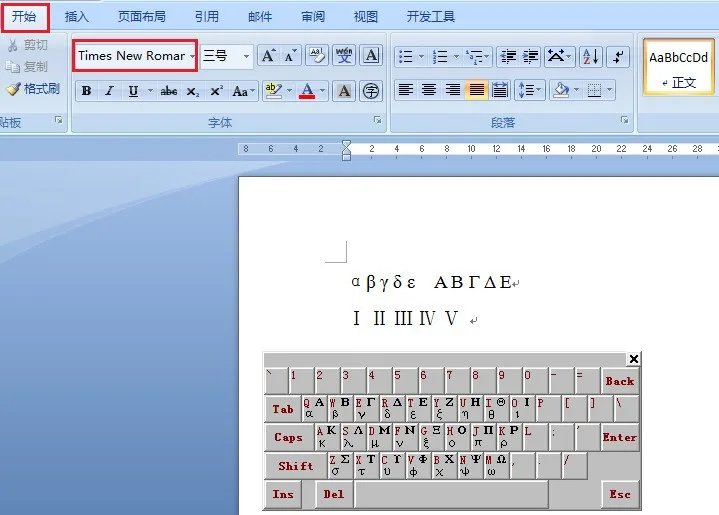Decrease paragraph indent

pos(508,56)
